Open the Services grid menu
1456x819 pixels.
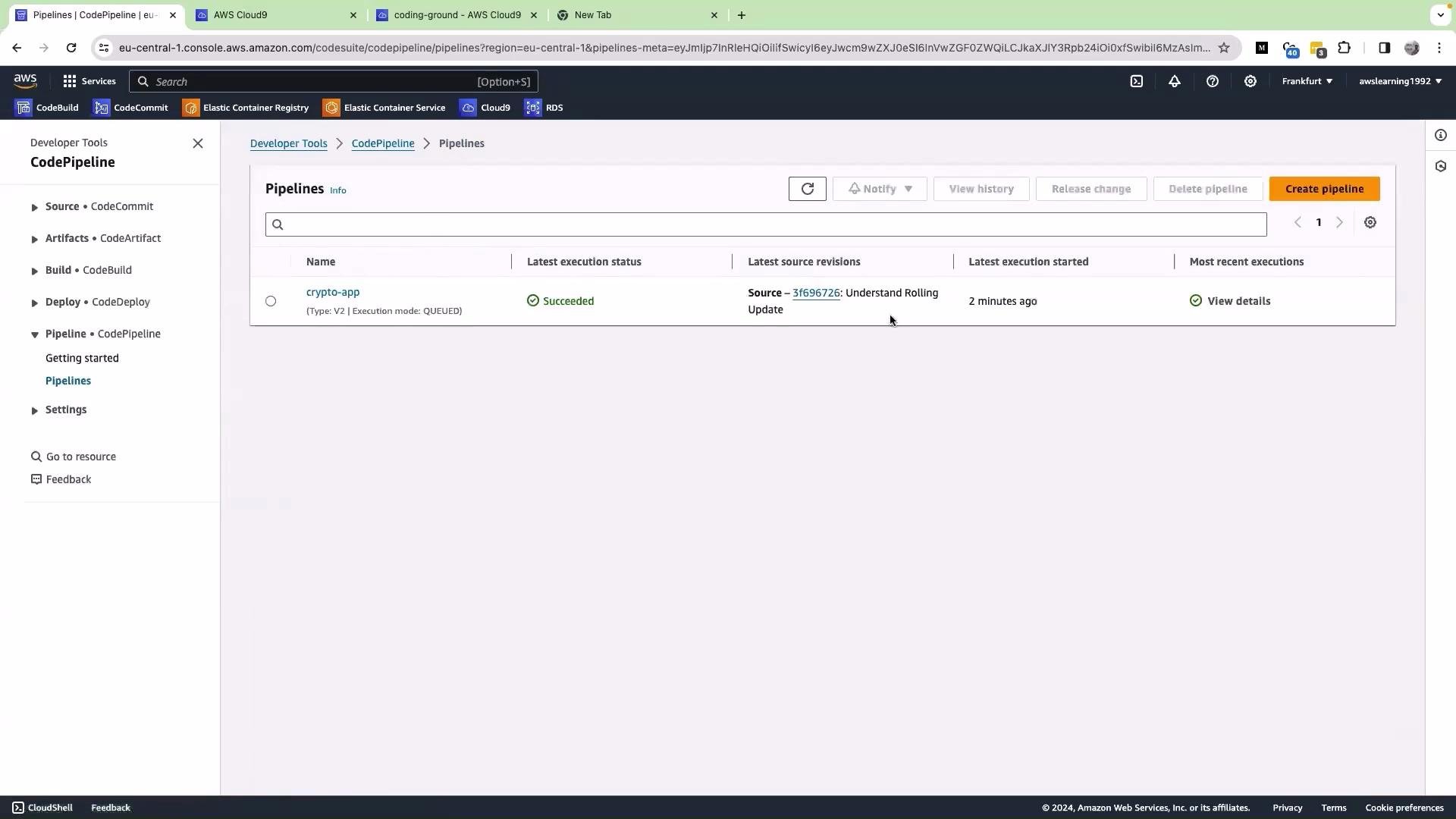point(89,81)
